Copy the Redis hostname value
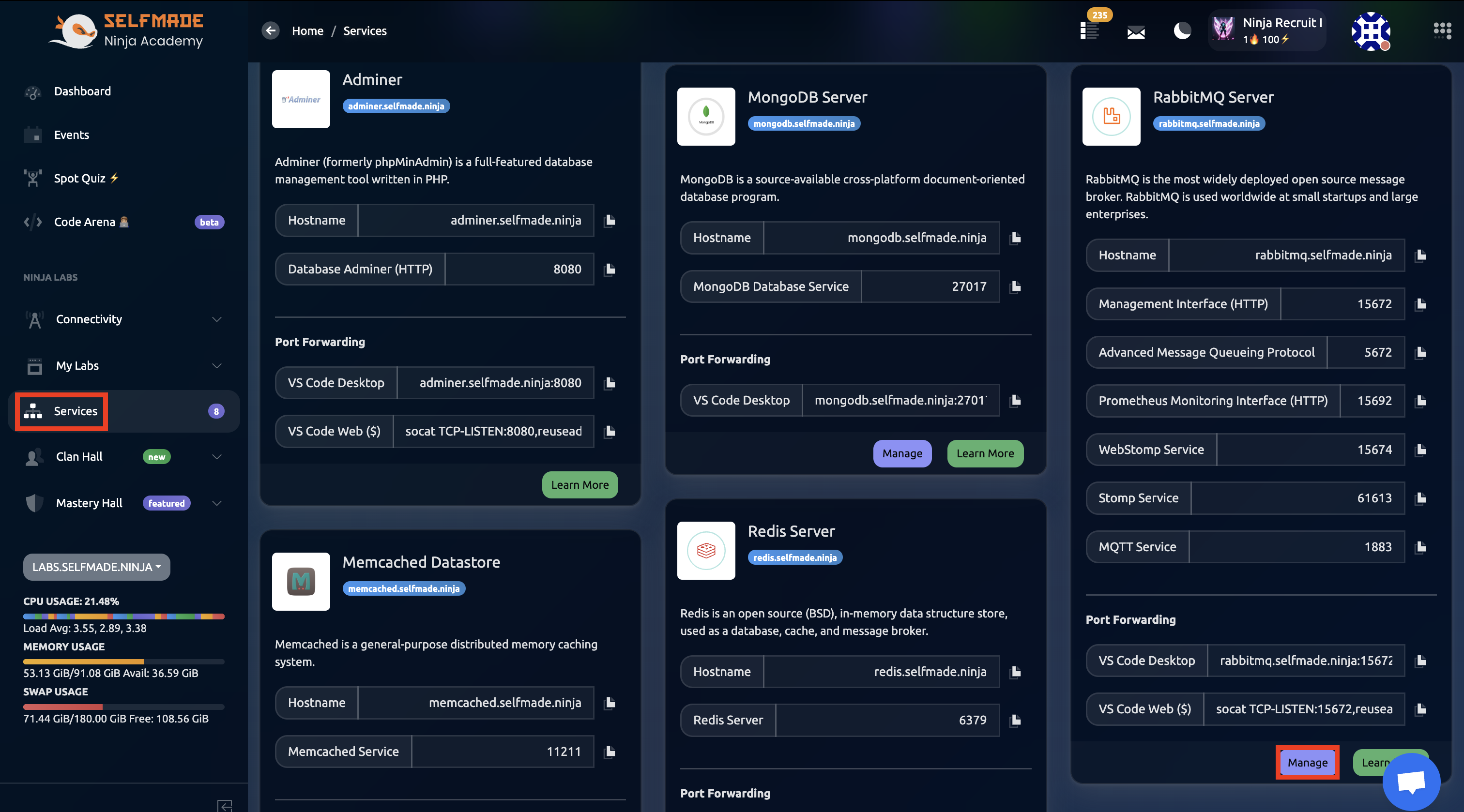 1015,672
